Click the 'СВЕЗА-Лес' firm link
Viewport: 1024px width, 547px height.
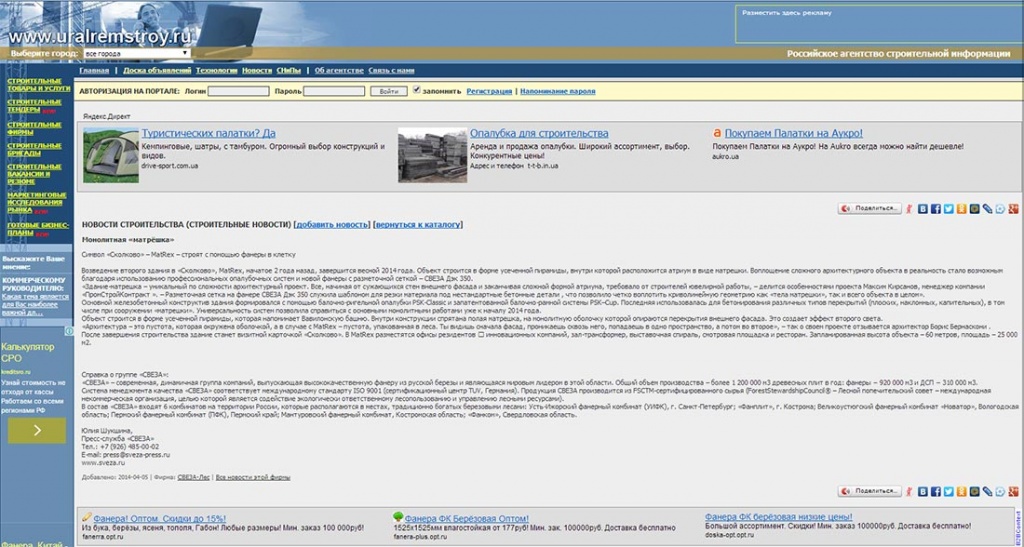click(194, 477)
